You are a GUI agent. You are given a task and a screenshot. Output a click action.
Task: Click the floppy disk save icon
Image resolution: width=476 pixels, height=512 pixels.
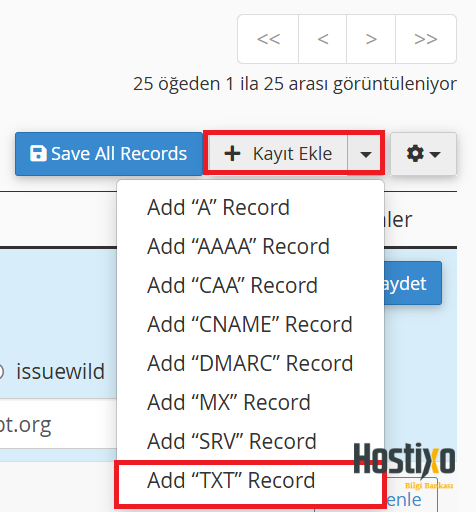click(38, 153)
